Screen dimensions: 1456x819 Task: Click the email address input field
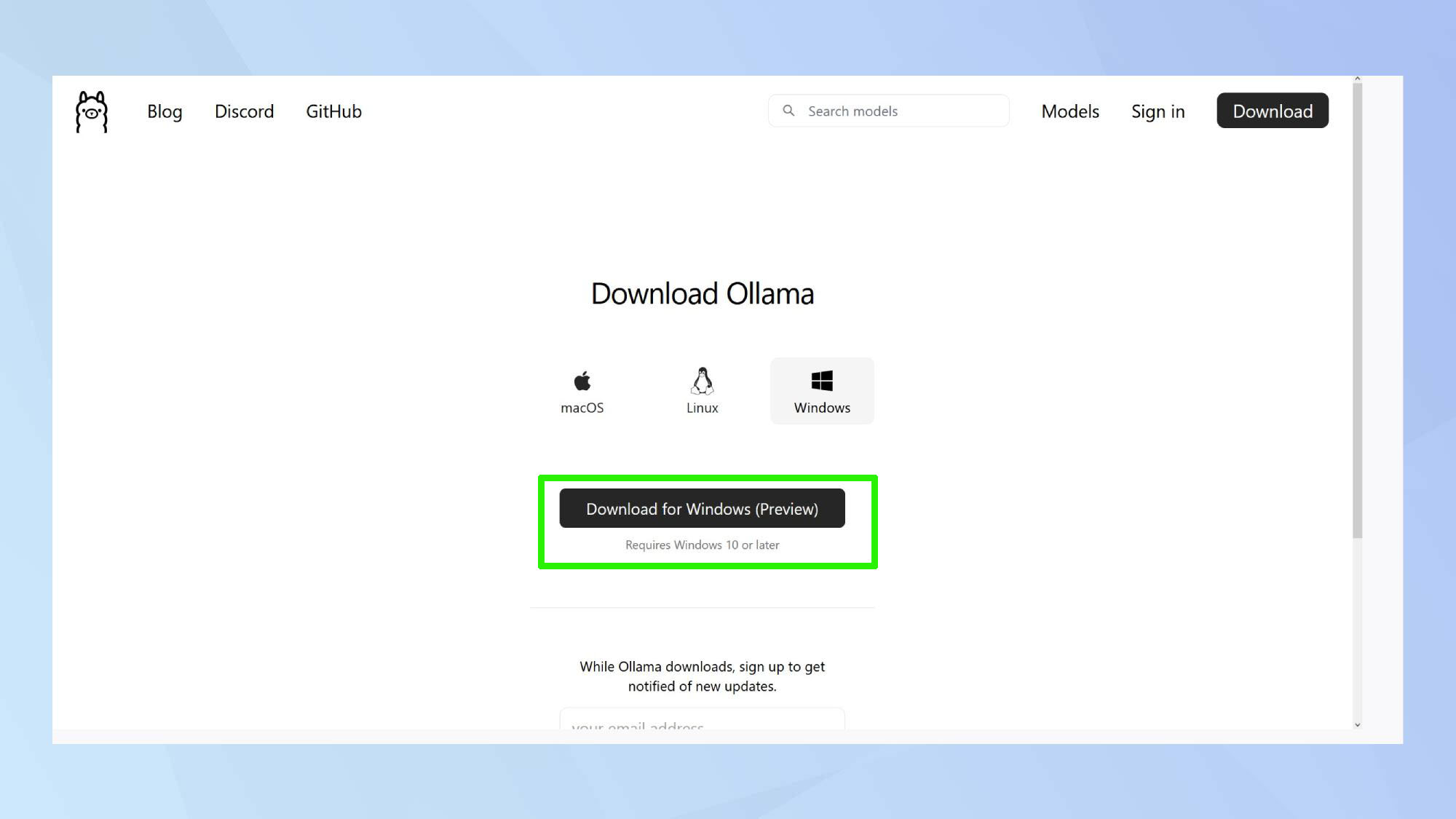click(702, 724)
